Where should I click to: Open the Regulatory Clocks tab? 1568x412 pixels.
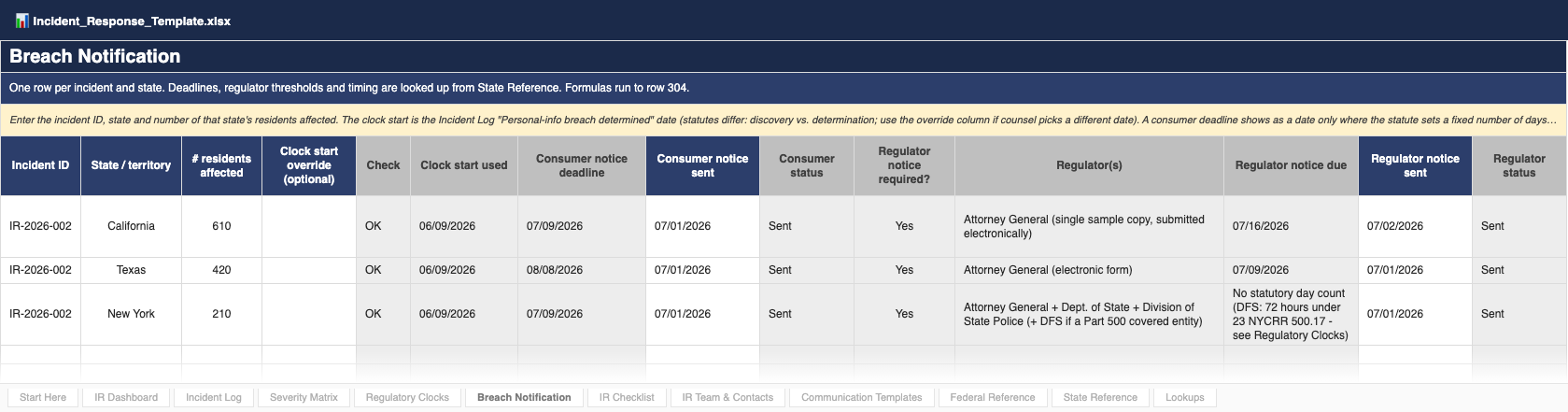(407, 397)
